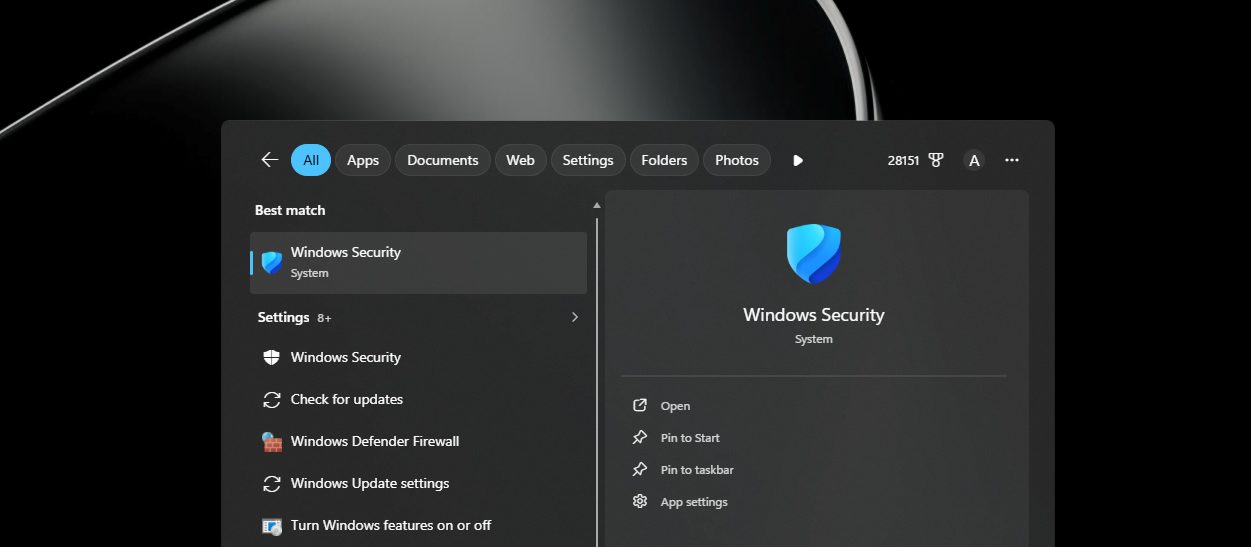Open the 28151 rewards points trophy icon
Image resolution: width=1251 pixels, height=547 pixels.
[x=936, y=160]
